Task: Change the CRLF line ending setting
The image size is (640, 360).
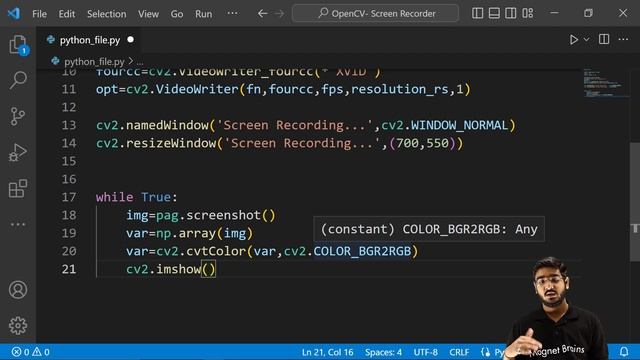Action: point(459,352)
